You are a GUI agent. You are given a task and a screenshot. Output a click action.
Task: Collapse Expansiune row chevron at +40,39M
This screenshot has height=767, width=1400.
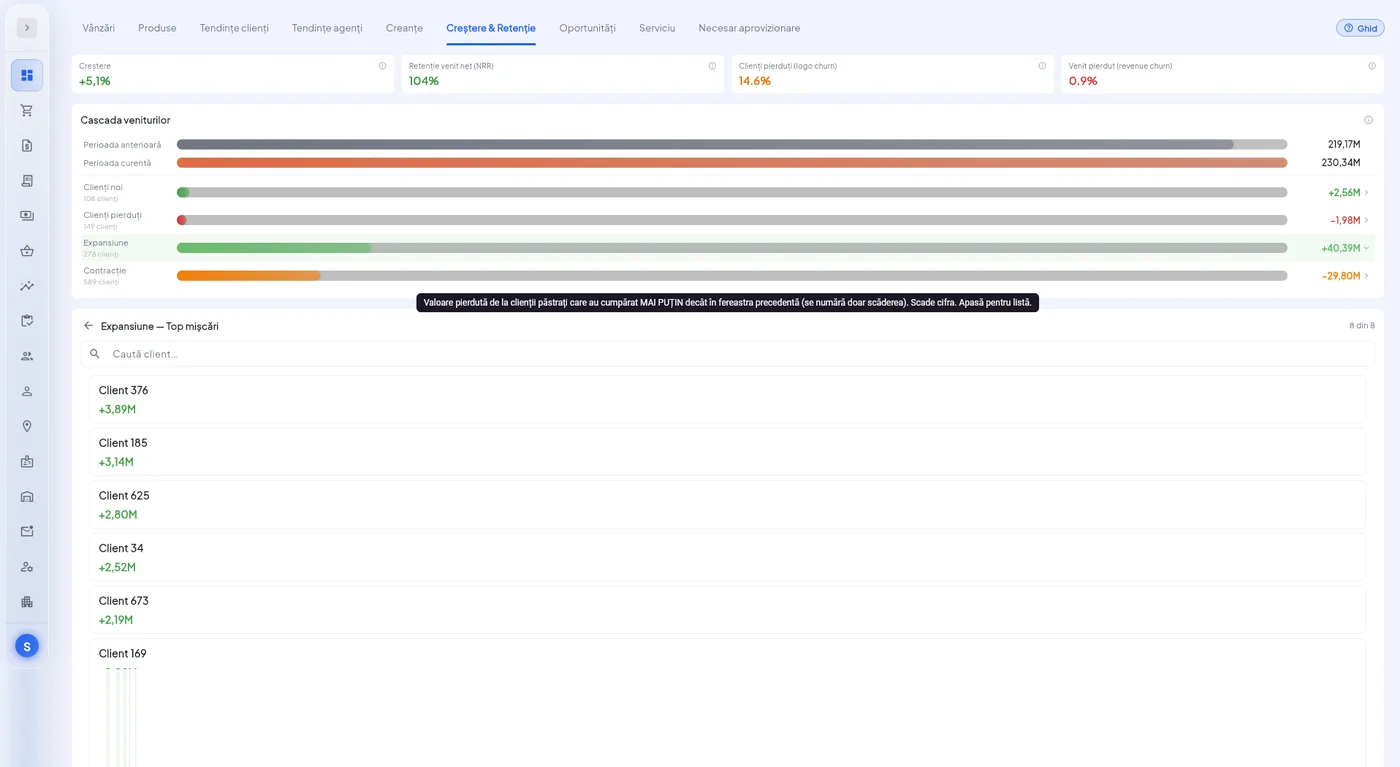[1367, 248]
